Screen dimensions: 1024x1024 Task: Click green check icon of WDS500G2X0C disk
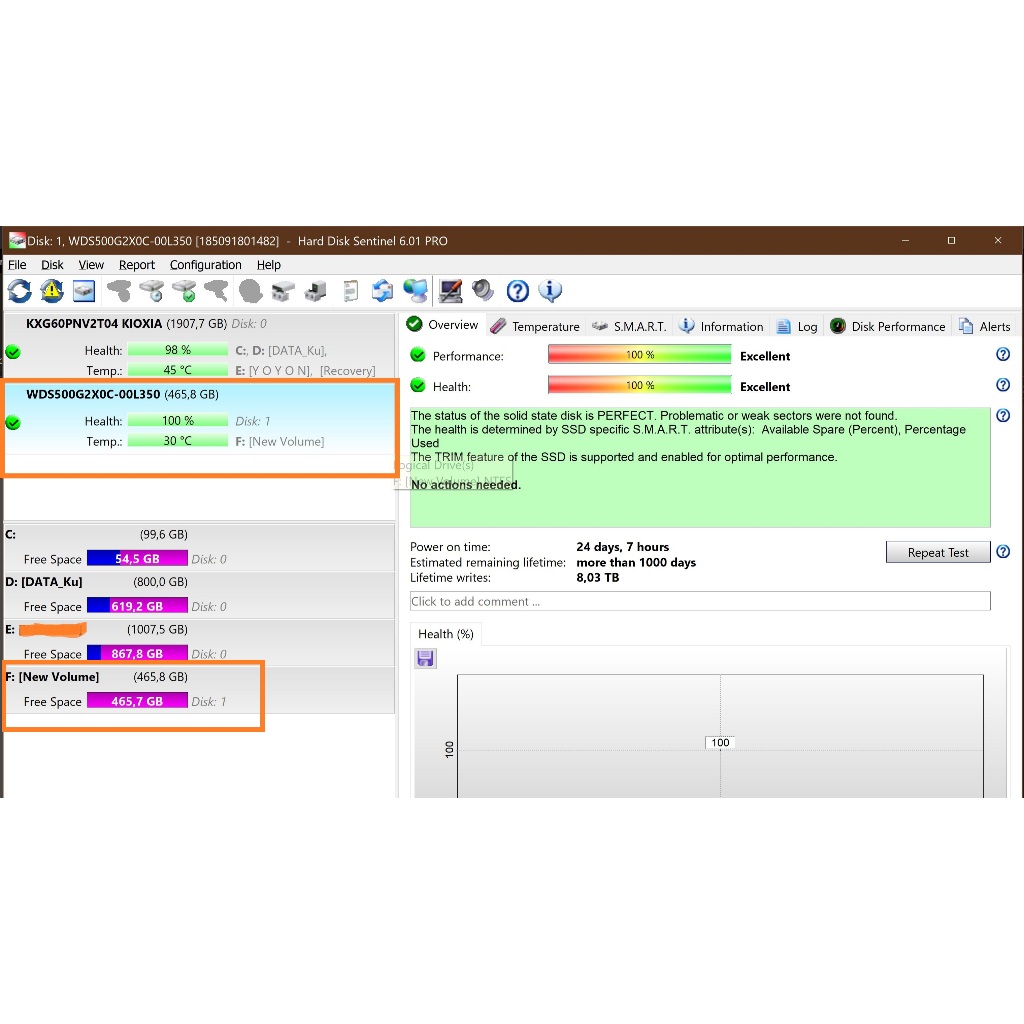point(12,423)
